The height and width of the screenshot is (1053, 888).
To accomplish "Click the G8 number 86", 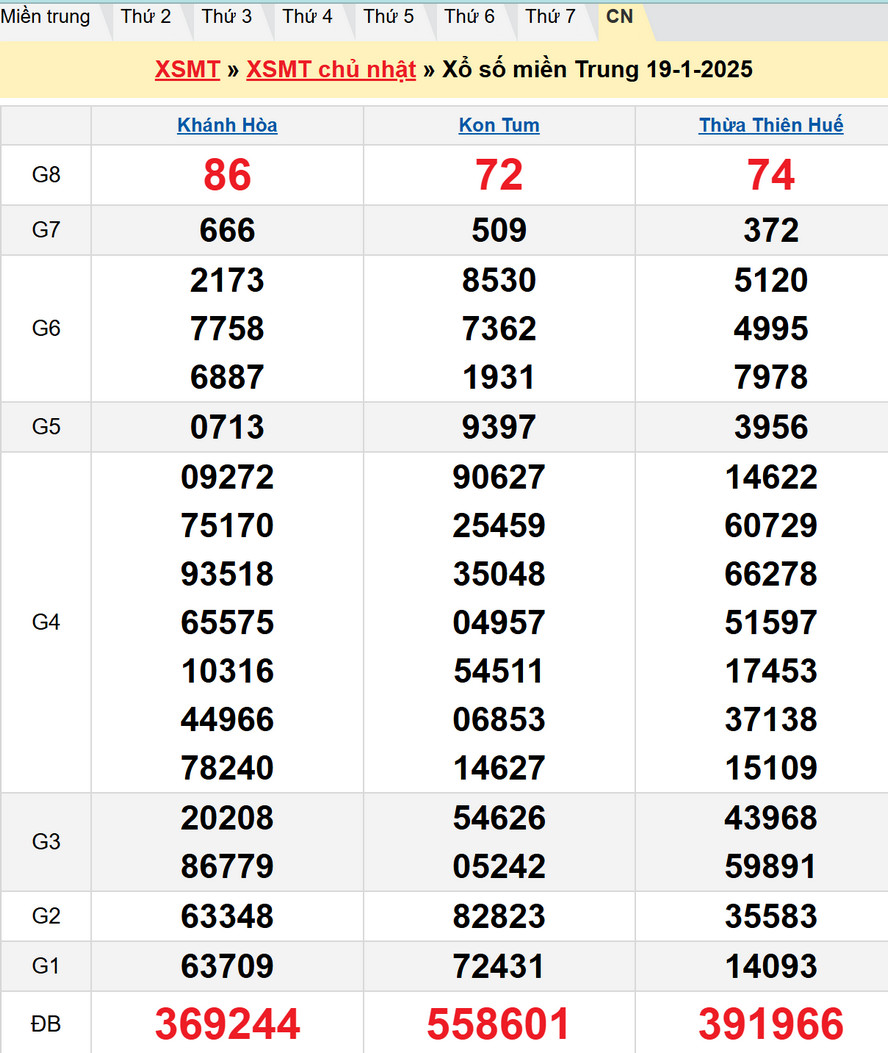I will click(x=227, y=176).
